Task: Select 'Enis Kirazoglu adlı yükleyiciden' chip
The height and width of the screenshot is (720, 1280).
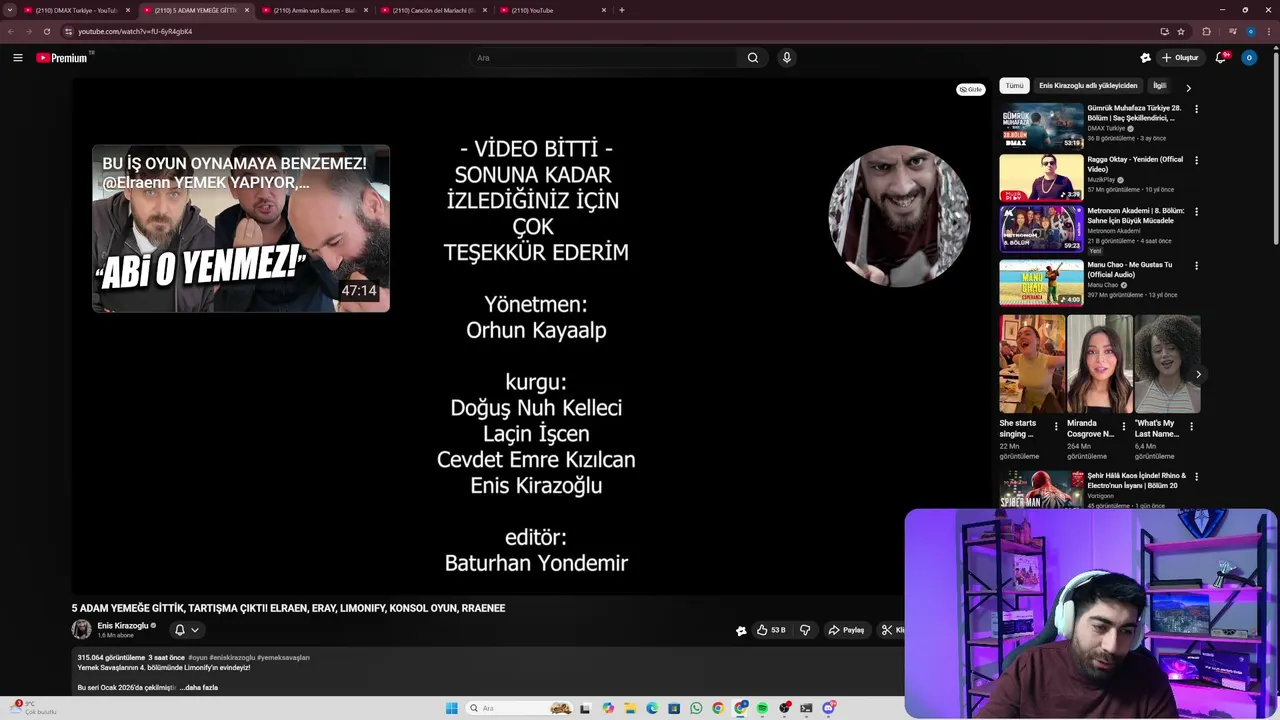Action: (x=1088, y=86)
